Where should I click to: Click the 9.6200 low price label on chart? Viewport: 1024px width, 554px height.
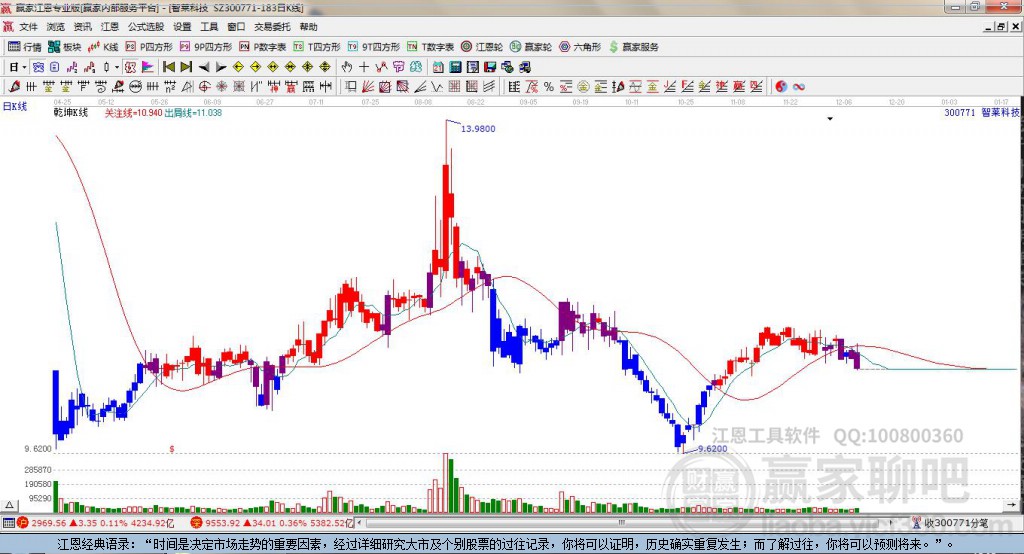pyautogui.click(x=712, y=449)
